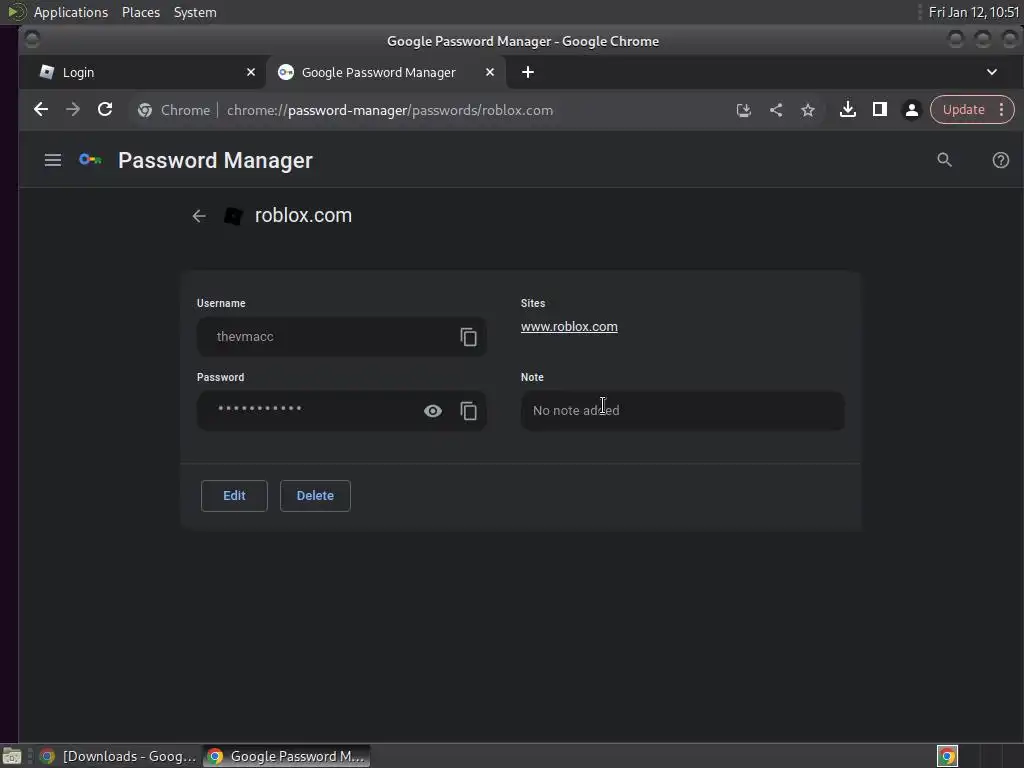
Task: Delete the roblox.com saved password
Action: point(315,496)
